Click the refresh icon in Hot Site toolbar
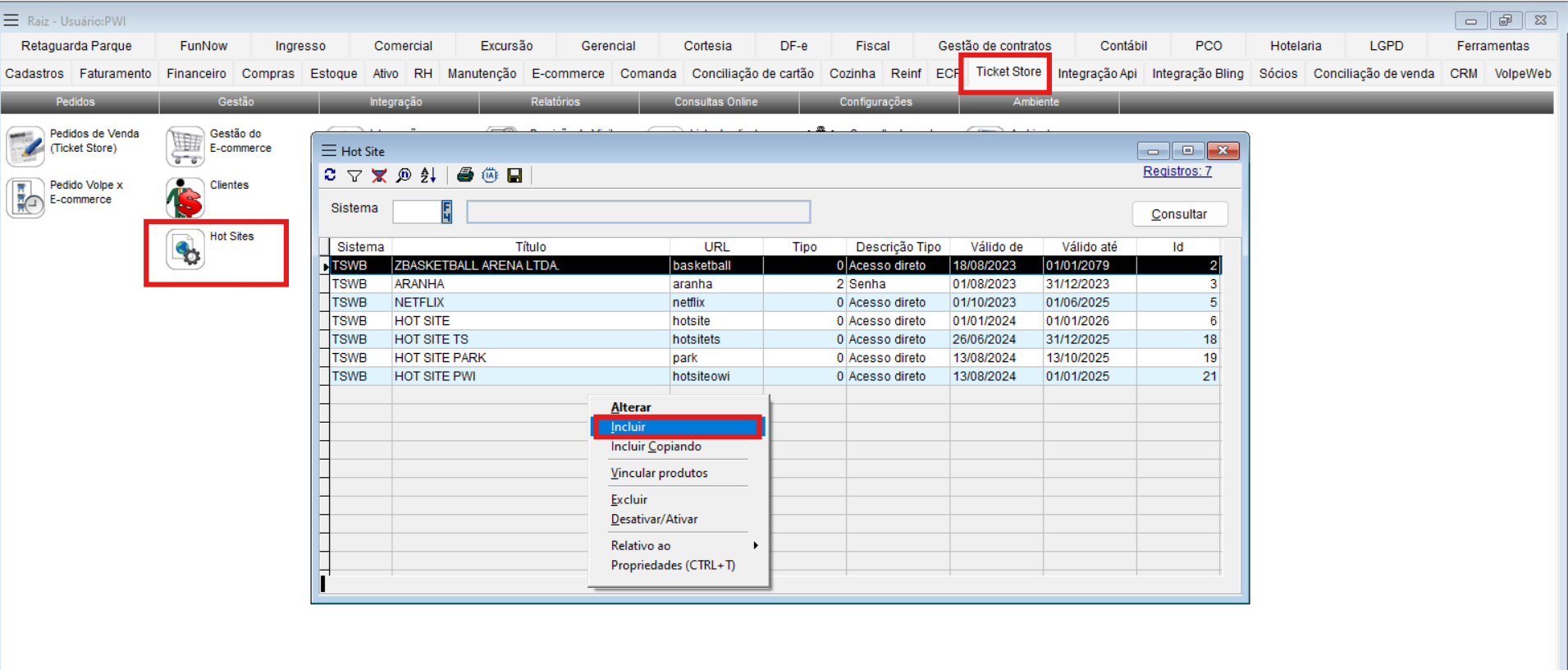This screenshot has height=670, width=1568. pos(330,175)
